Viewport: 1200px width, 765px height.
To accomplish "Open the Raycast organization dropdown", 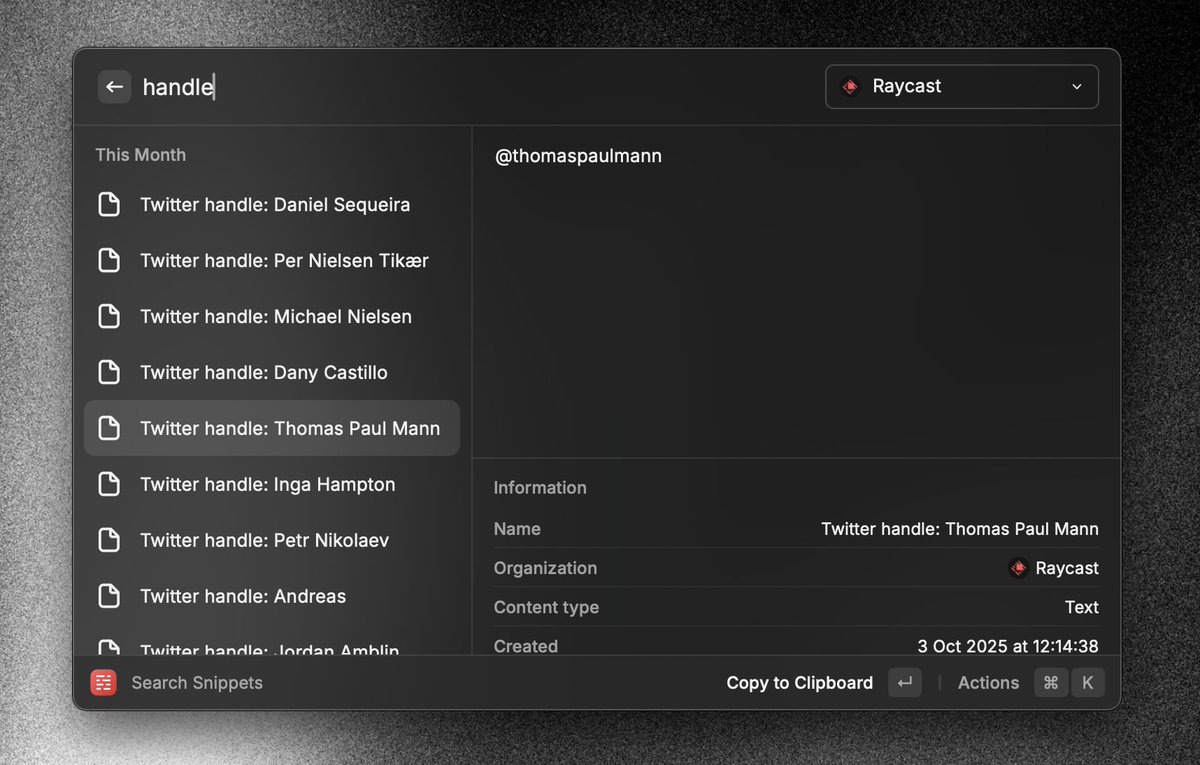I will [962, 87].
